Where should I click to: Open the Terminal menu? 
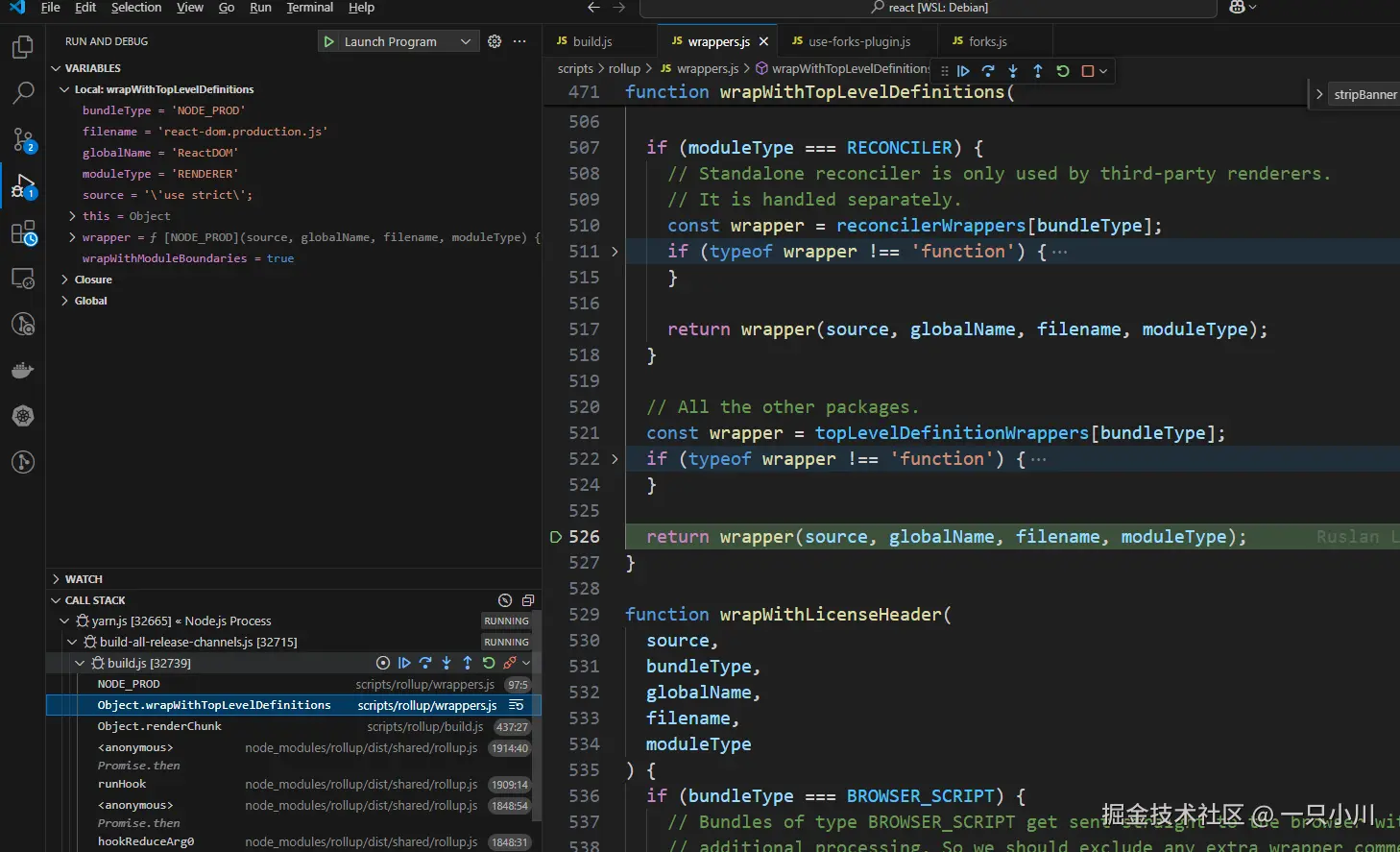[309, 8]
